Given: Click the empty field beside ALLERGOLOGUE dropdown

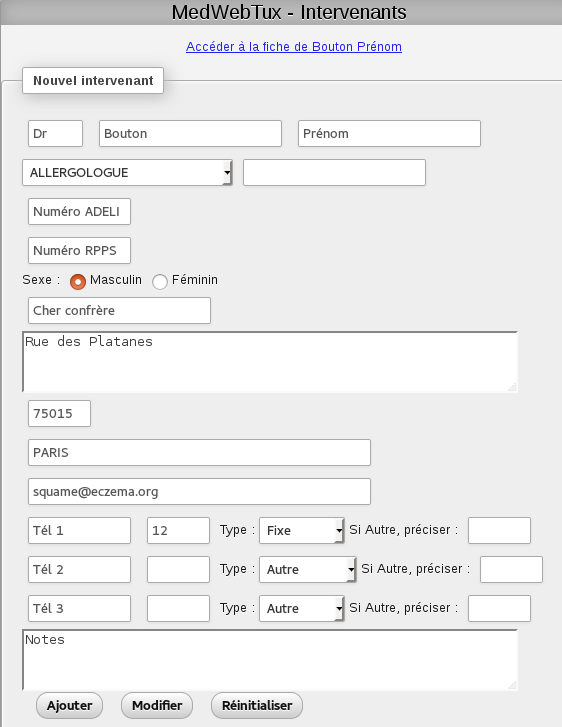Looking at the screenshot, I should (x=334, y=172).
